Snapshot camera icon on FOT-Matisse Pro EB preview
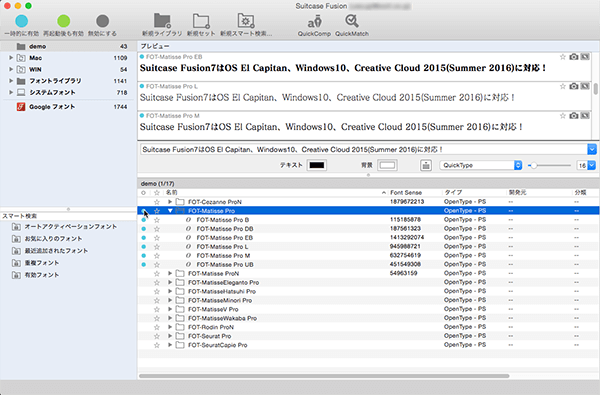This screenshot has height=395, width=600. [x=574, y=57]
